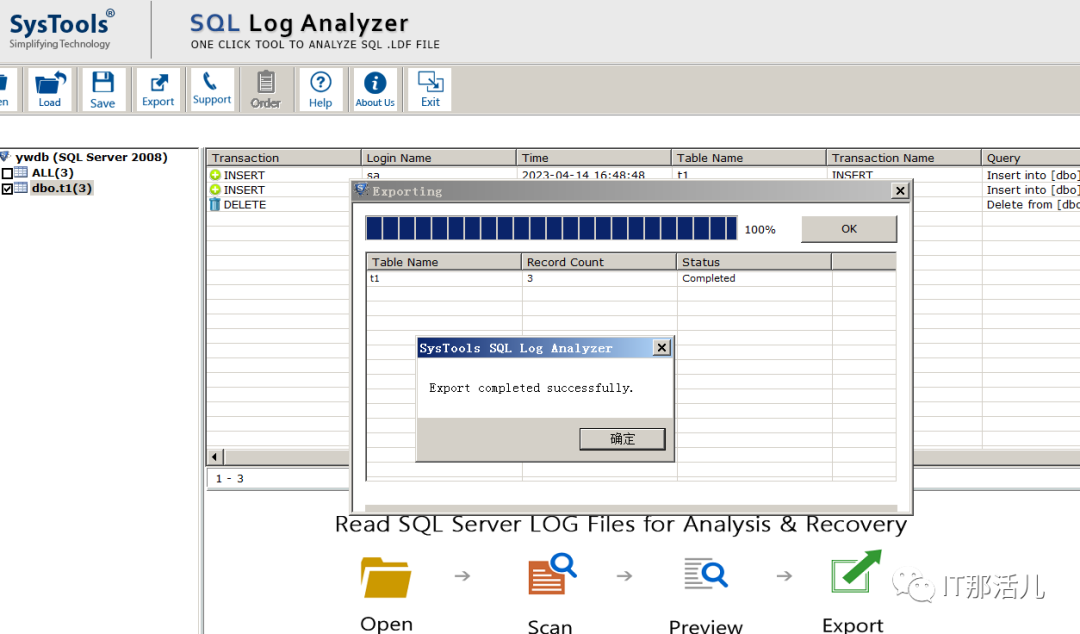The width and height of the screenshot is (1080, 634).
Task: Close the Exporting dialog window
Action: tap(900, 191)
